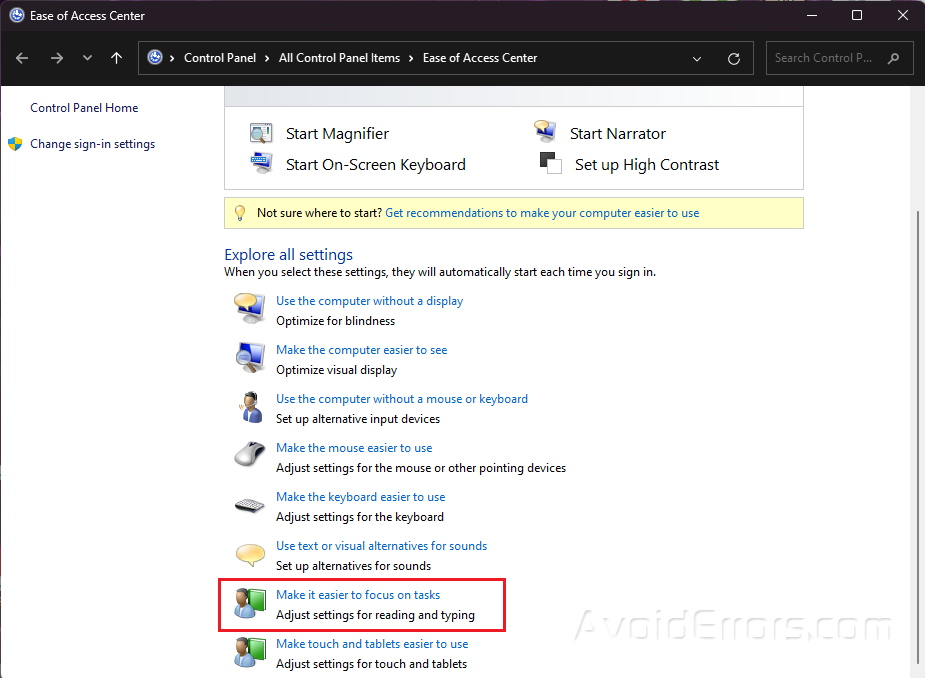Click the High Contrast icon
This screenshot has width=925, height=678.
coord(551,164)
